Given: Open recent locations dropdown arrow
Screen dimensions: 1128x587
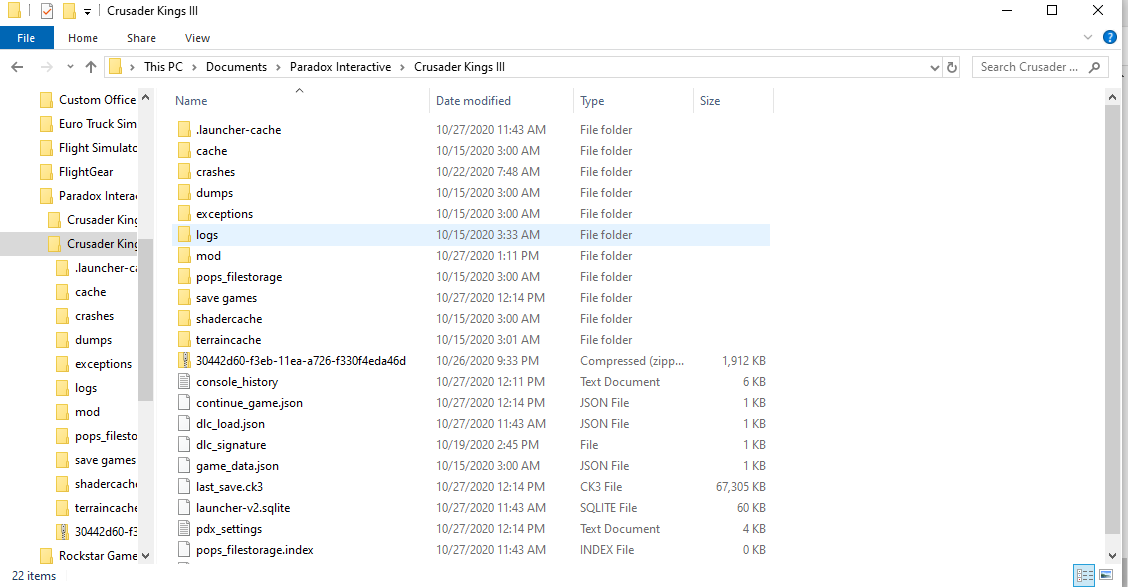Looking at the screenshot, I should 68,67.
